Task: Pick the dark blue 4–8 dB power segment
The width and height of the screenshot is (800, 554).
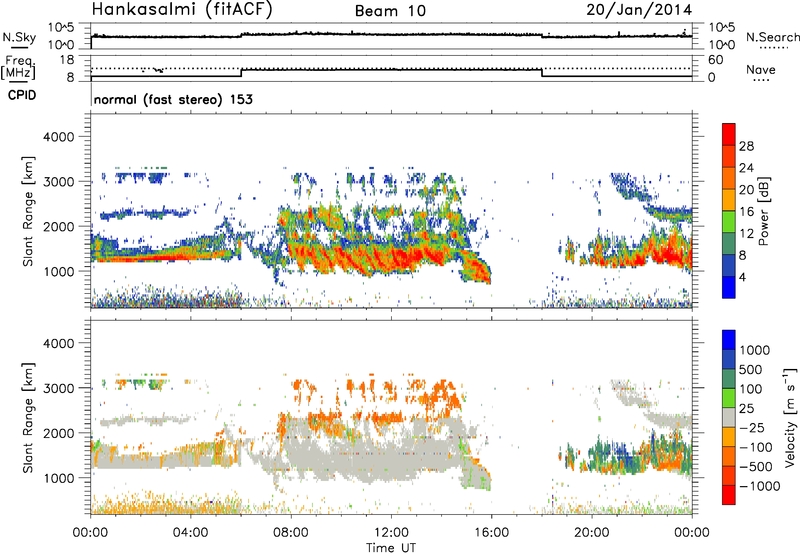Action: (729, 265)
